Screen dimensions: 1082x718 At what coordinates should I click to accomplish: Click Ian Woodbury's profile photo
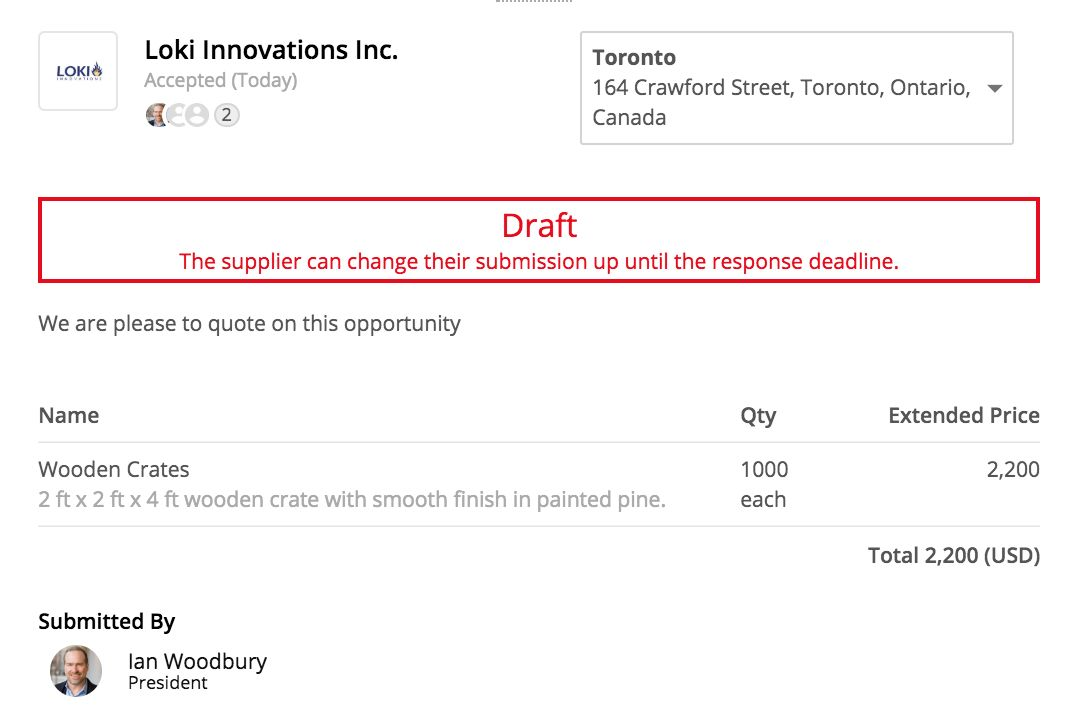(x=76, y=670)
